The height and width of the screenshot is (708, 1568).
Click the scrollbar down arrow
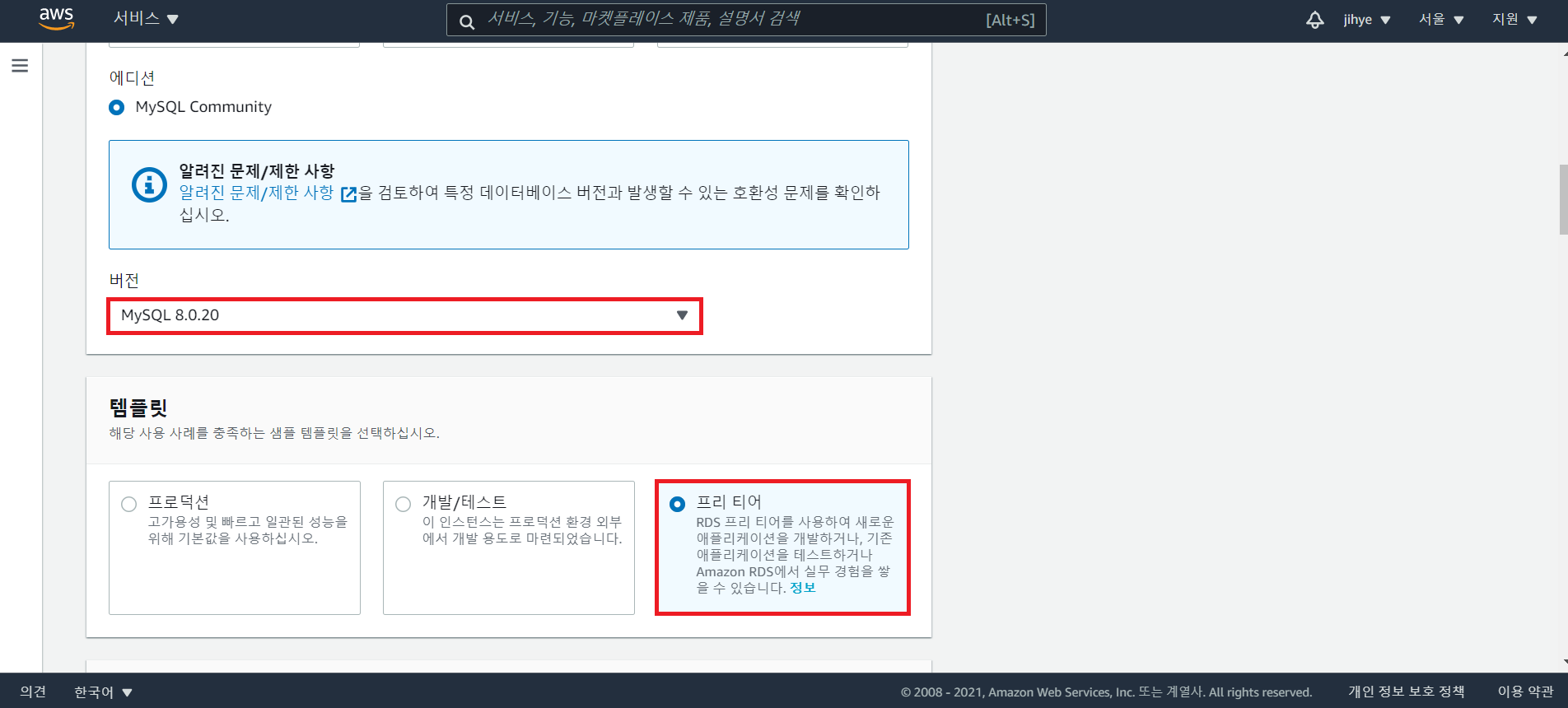(x=1564, y=662)
